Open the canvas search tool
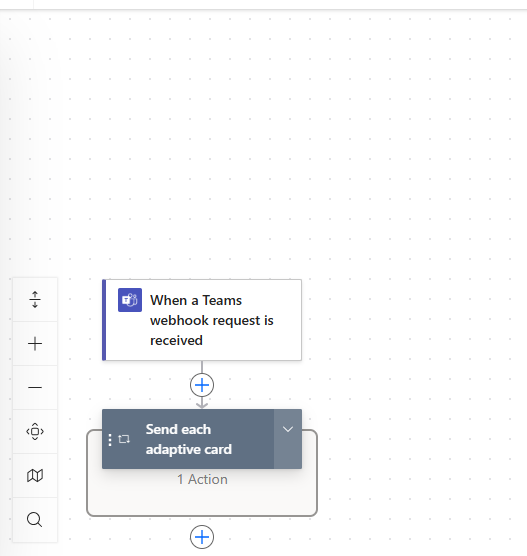This screenshot has height=556, width=527. coord(35,519)
